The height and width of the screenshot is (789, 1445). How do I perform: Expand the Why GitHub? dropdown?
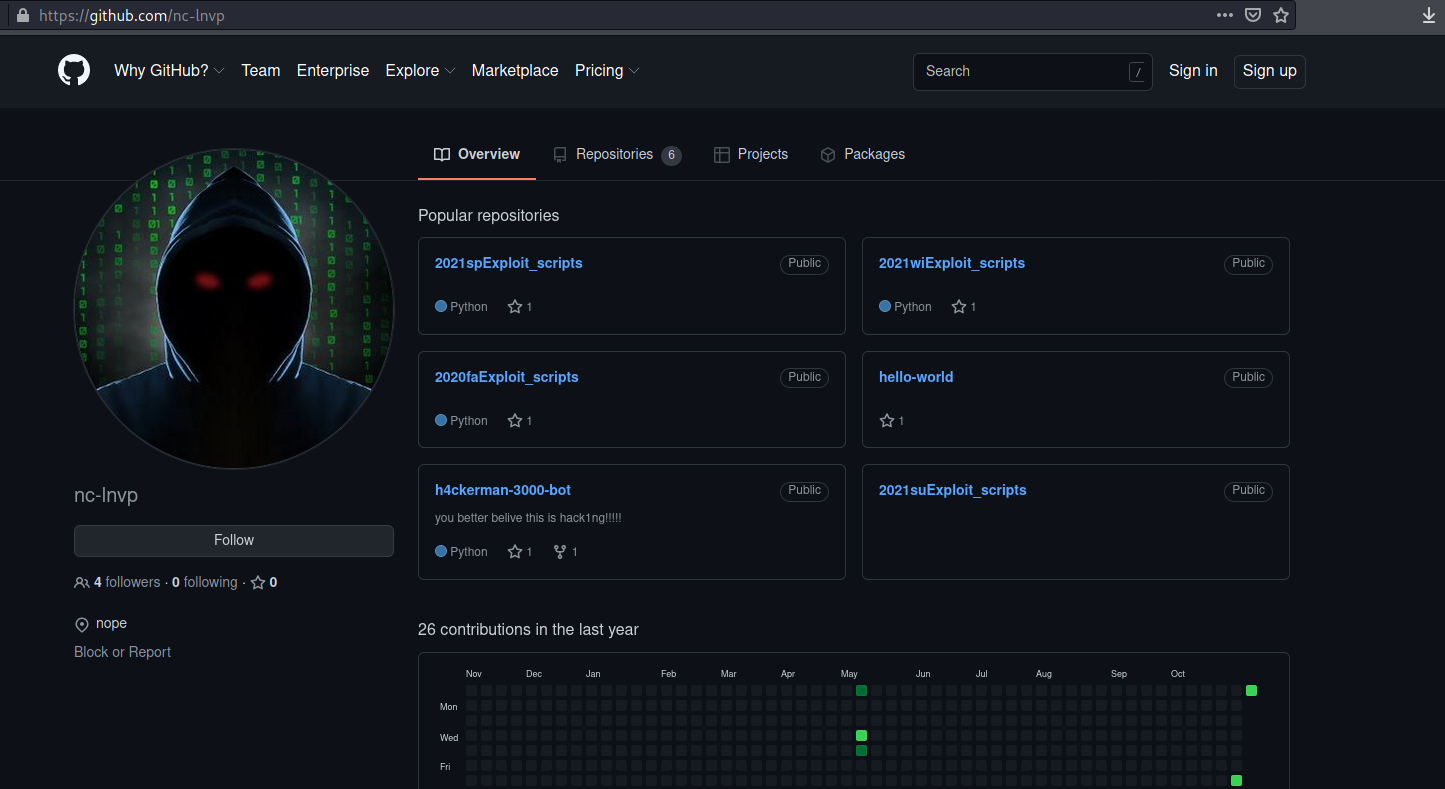coord(169,70)
